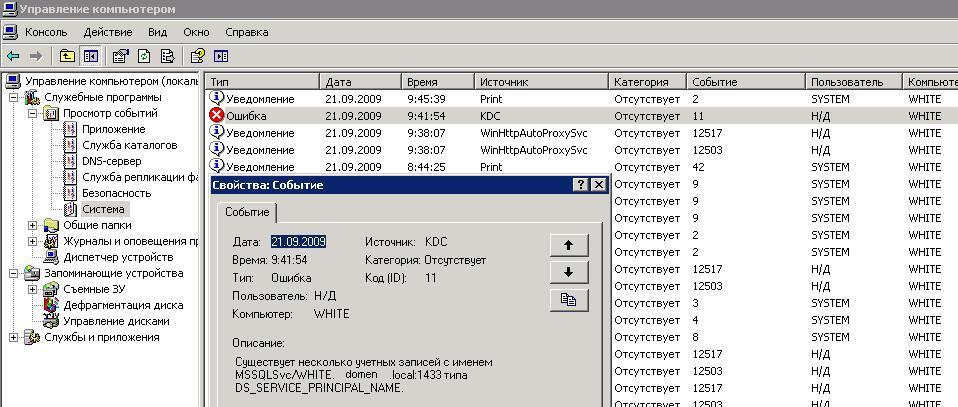Click the DNS-сервер log icon
Viewport: 958px width, 407px height.
(71, 161)
